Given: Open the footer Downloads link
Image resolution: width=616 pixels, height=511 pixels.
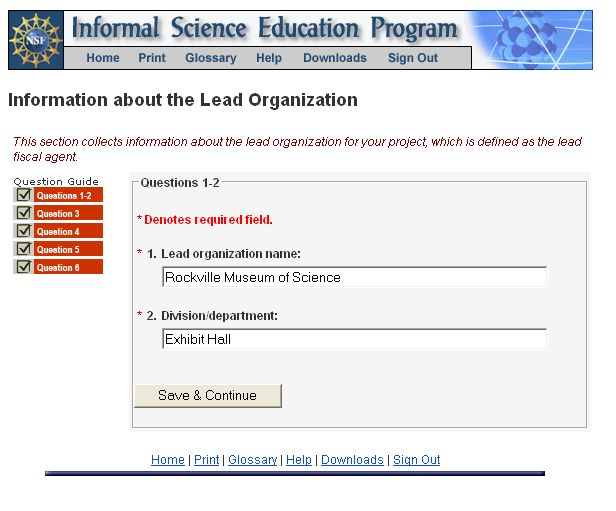Looking at the screenshot, I should pos(352,460).
